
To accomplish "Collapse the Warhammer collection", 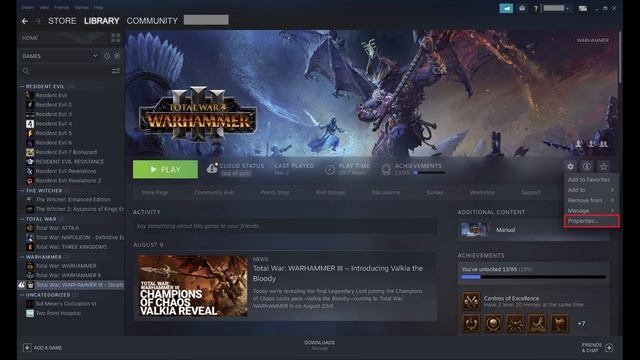I will [22, 257].
